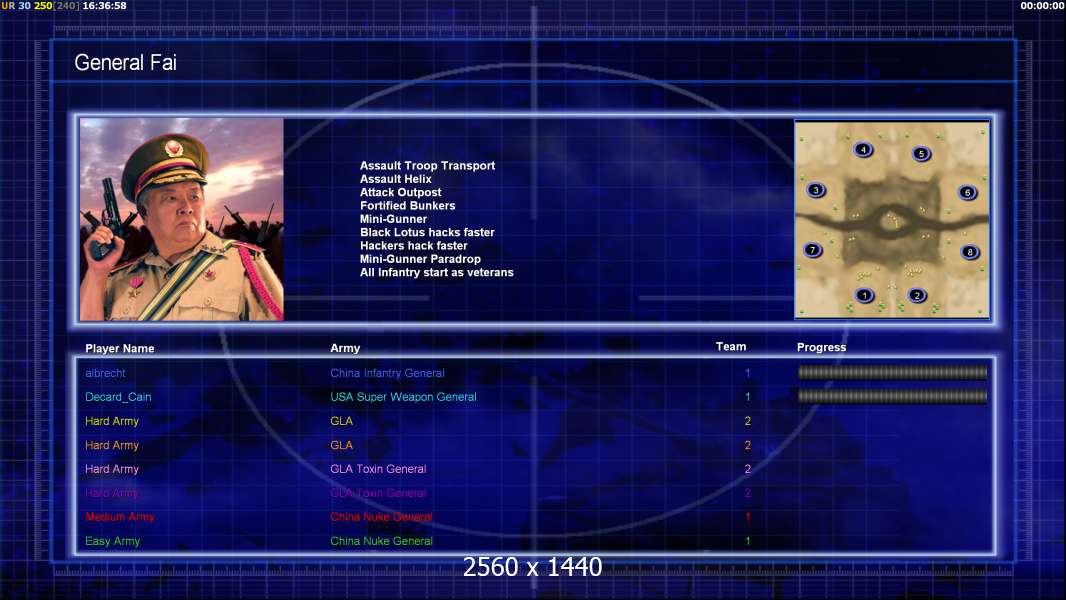Click the 'Easy Army' player name
Viewport: 1066px width, 600px height.
coord(112,542)
